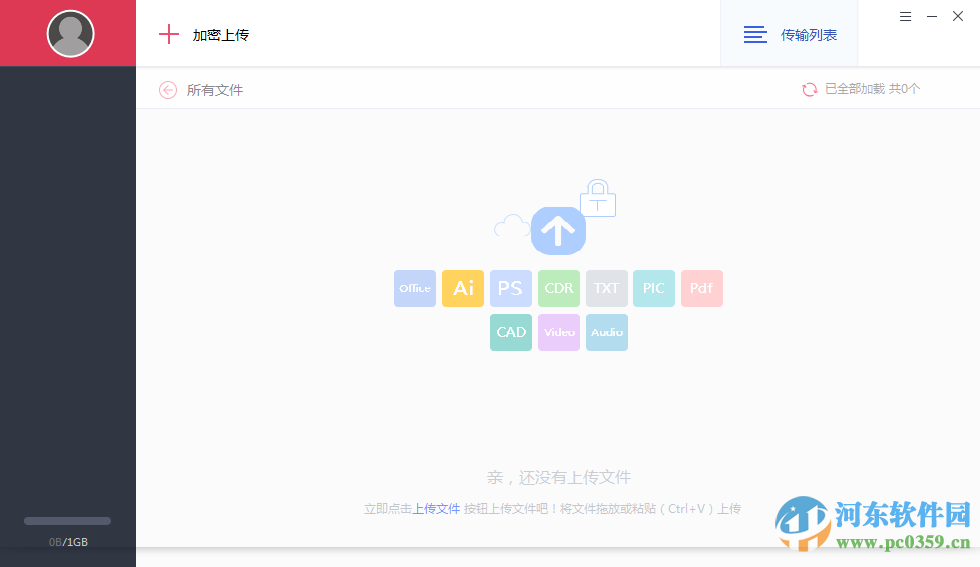This screenshot has width=980, height=567.
Task: Click the transfer list lines icon
Action: point(755,34)
